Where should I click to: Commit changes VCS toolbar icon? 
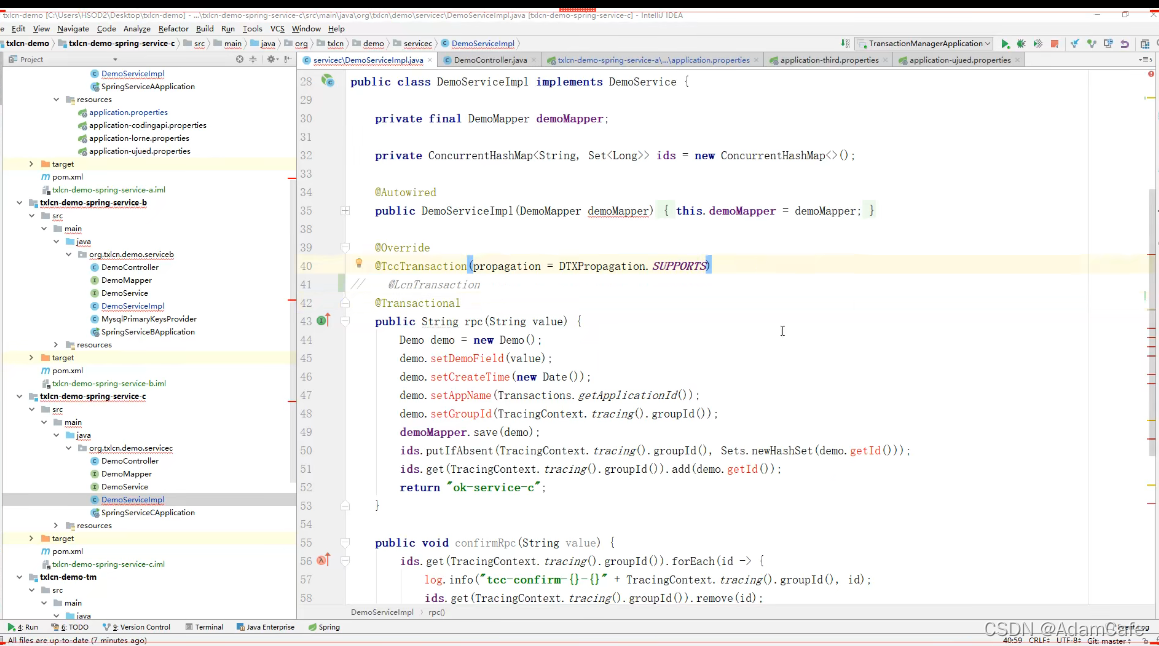pyautogui.click(x=1091, y=44)
